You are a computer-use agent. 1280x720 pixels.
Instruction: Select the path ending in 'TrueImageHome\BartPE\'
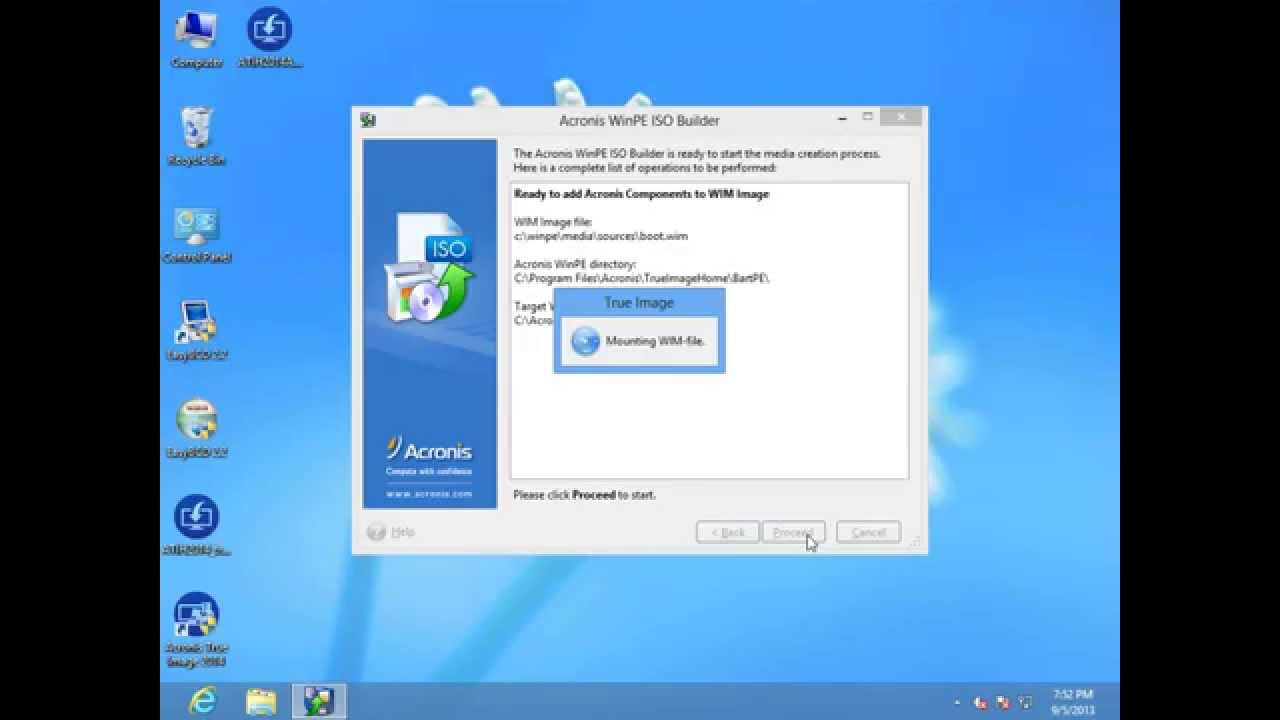(x=642, y=278)
